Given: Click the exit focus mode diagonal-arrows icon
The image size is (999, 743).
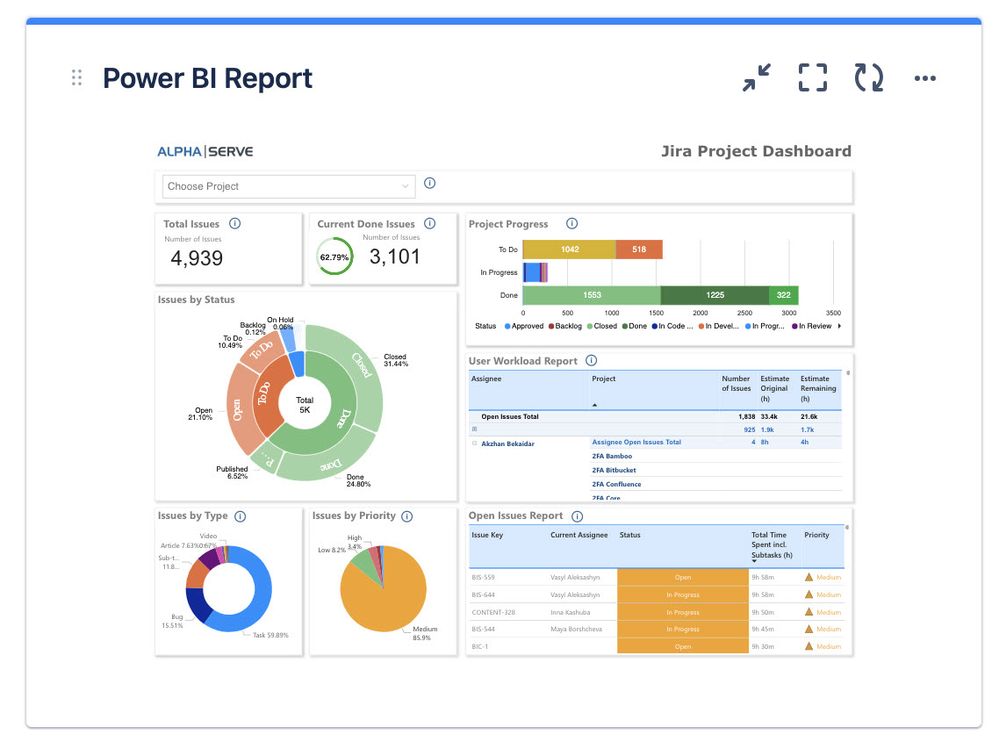Looking at the screenshot, I should (x=756, y=77).
